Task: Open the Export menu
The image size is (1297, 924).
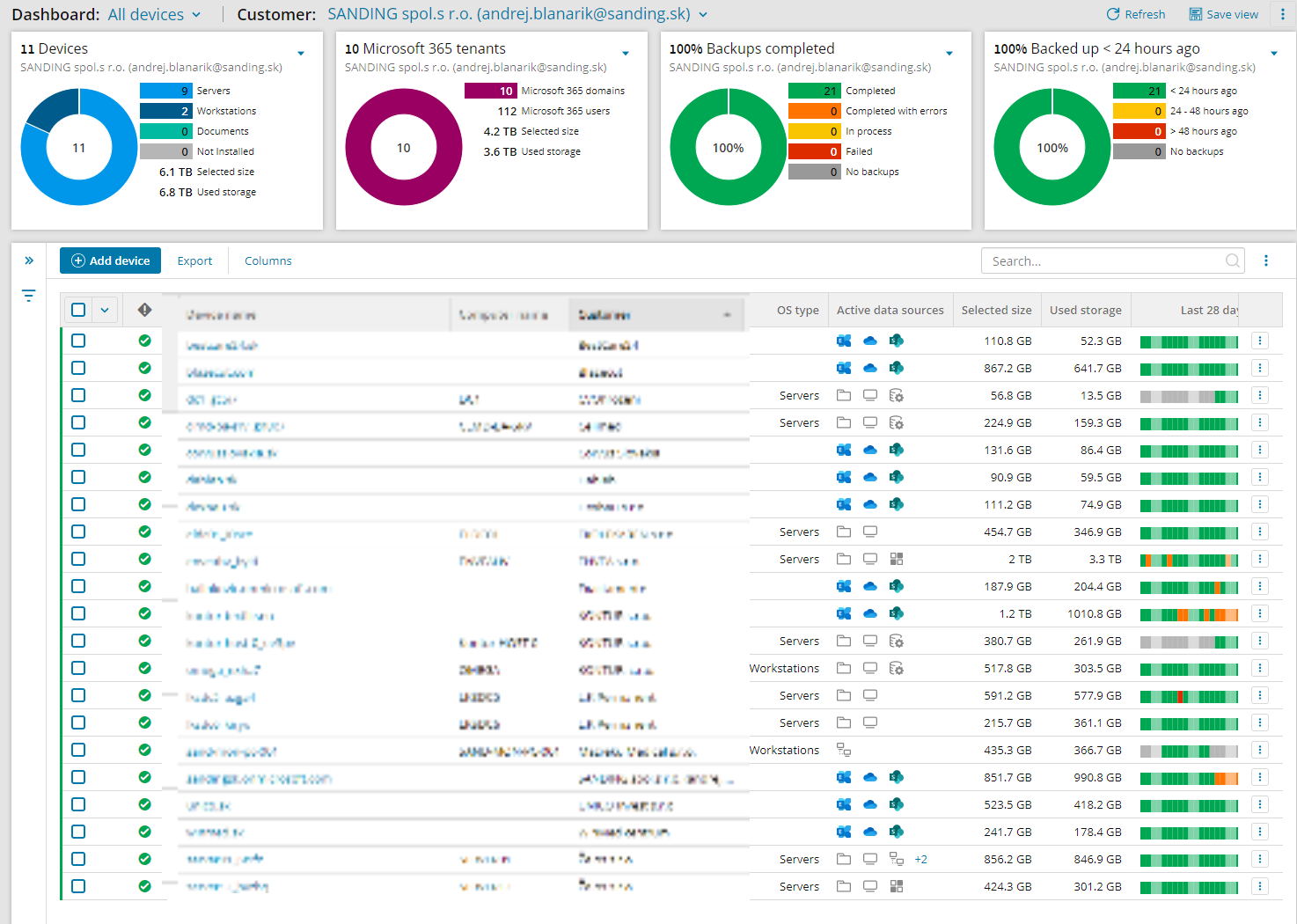Action: click(194, 260)
